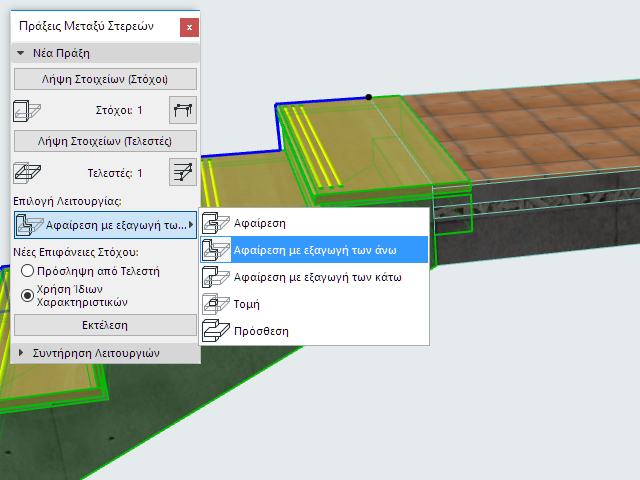
Task: Choose Αφαίρεση με εξαγωγή των κάτω
Action: (x=314, y=277)
